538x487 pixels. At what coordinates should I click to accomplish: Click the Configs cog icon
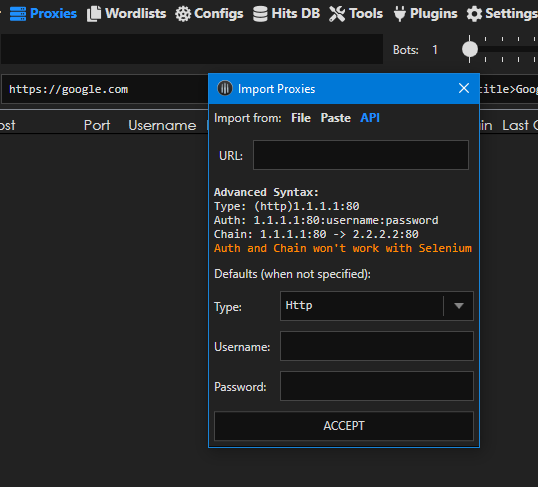coord(183,14)
